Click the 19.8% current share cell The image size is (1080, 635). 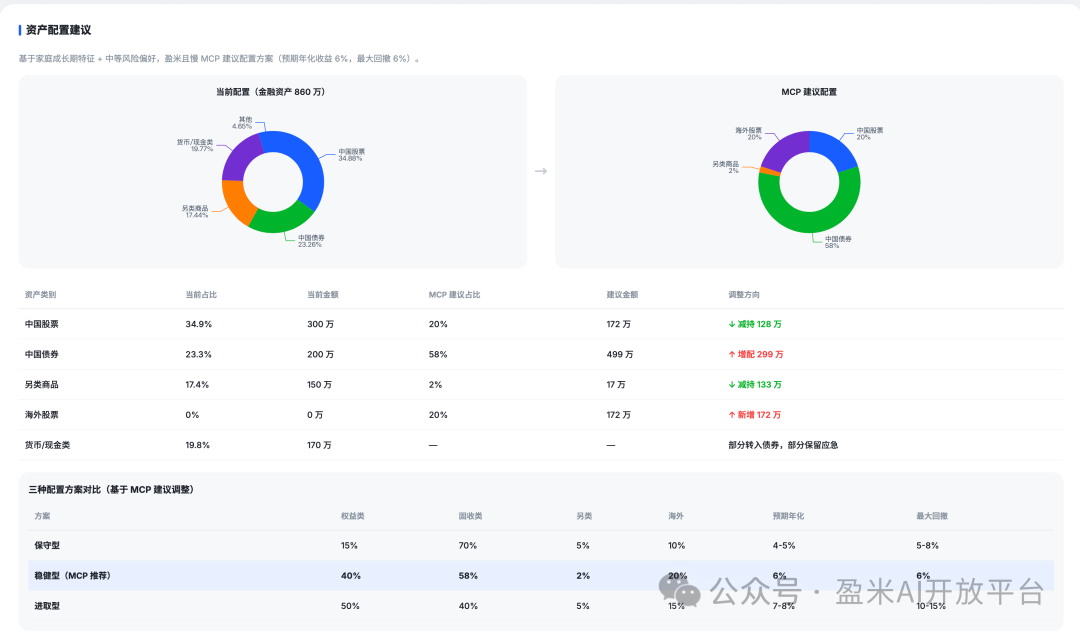[198, 446]
